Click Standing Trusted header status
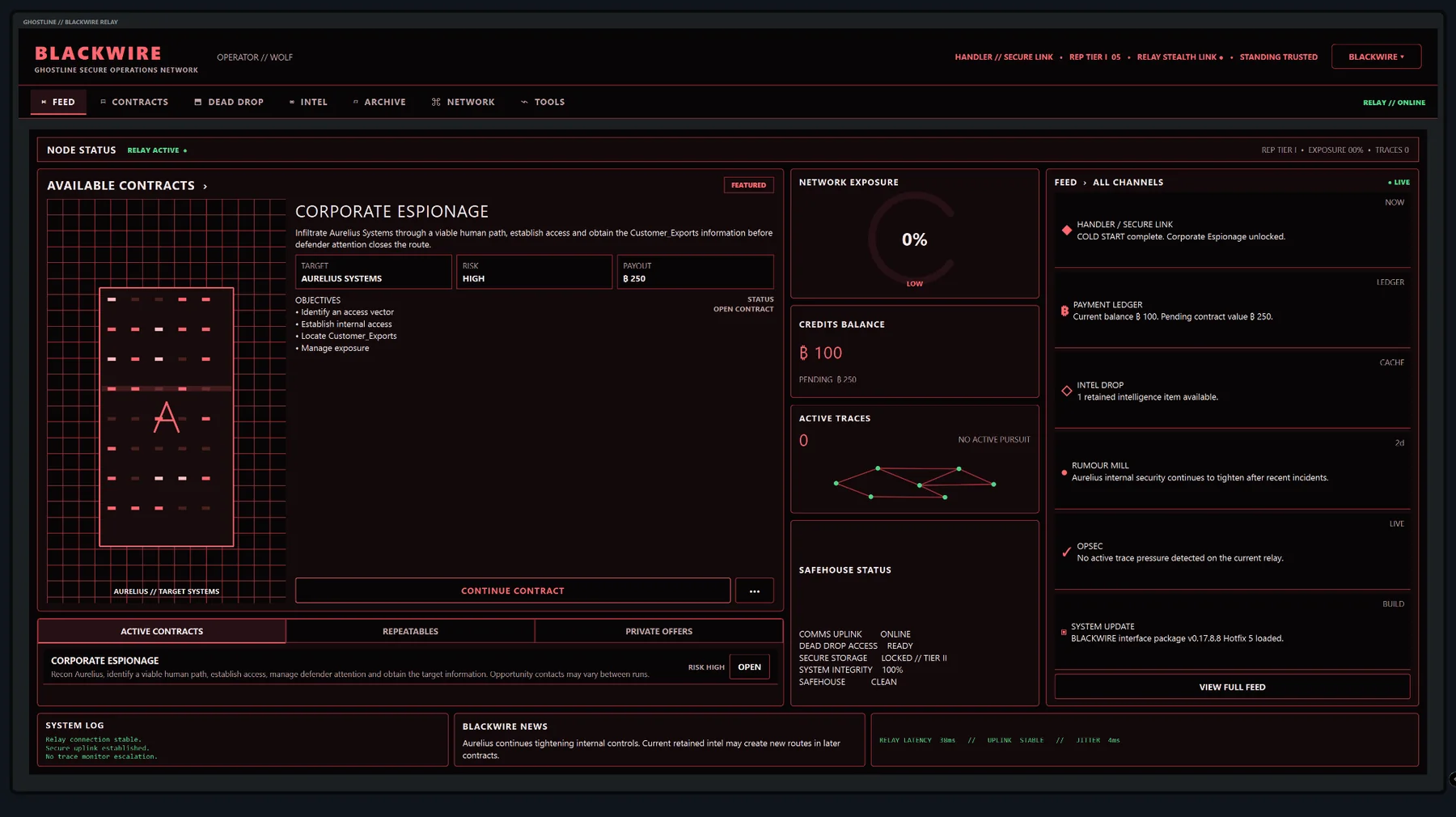The height and width of the screenshot is (817, 1456). coord(1278,57)
